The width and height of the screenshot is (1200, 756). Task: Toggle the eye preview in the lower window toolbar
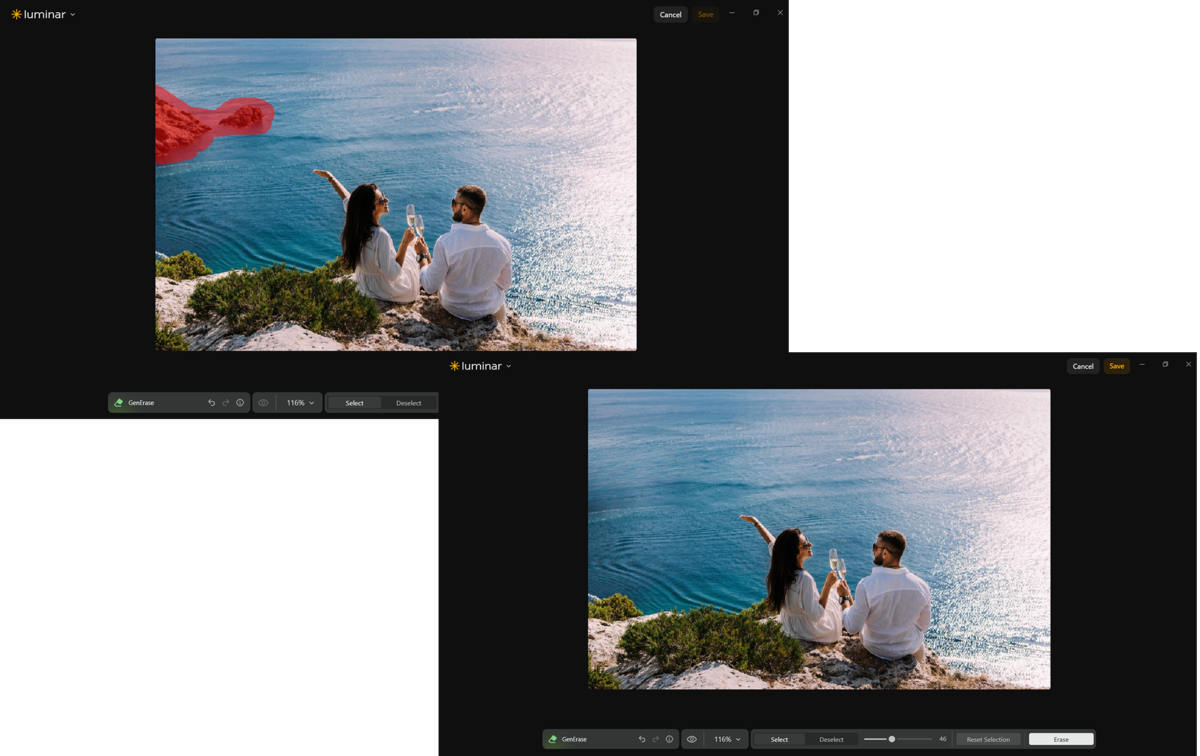click(x=691, y=739)
